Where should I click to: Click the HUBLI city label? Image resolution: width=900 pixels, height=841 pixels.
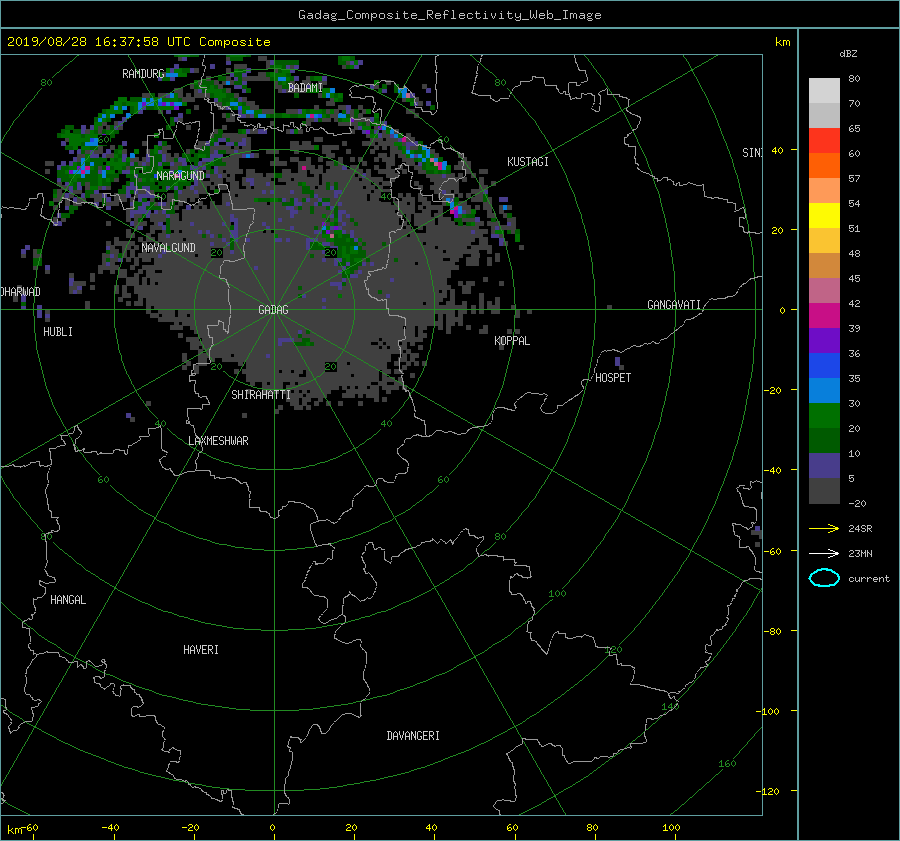coord(58,332)
